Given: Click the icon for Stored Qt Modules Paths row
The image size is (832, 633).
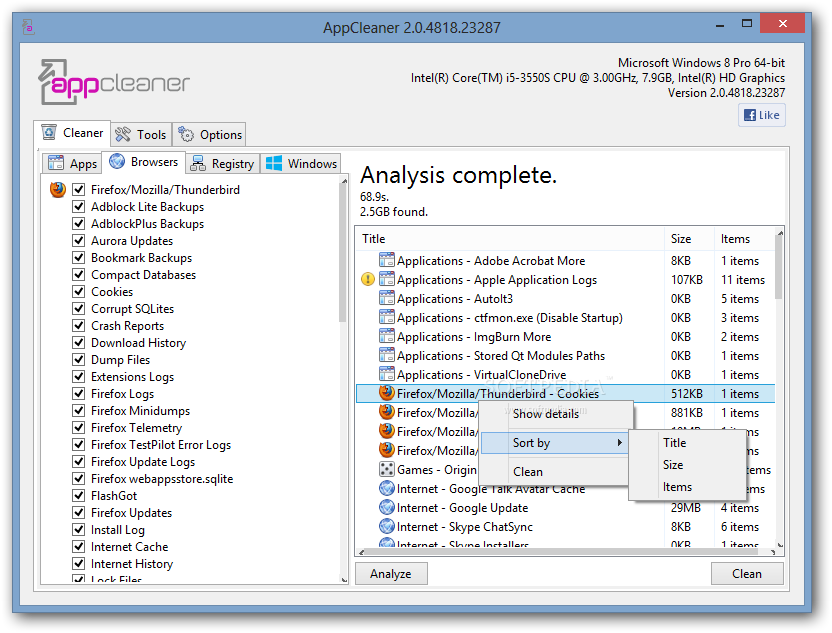Looking at the screenshot, I should click(x=387, y=355).
